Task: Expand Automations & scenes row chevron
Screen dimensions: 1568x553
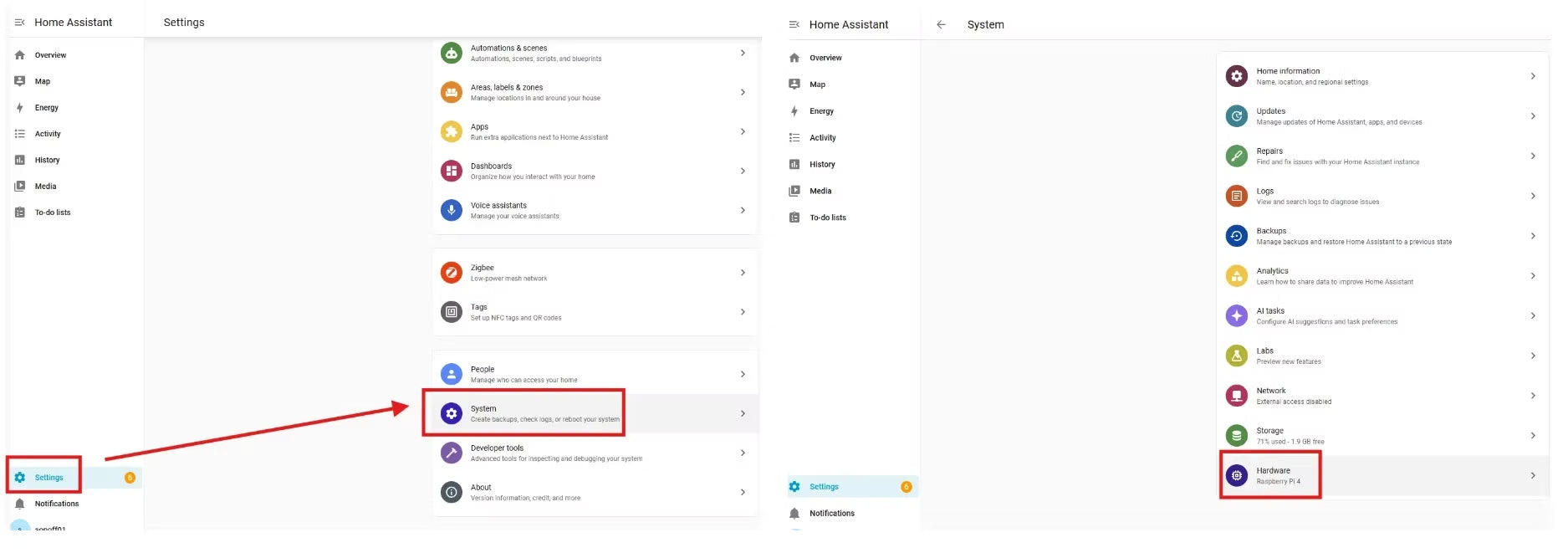Action: tap(743, 53)
